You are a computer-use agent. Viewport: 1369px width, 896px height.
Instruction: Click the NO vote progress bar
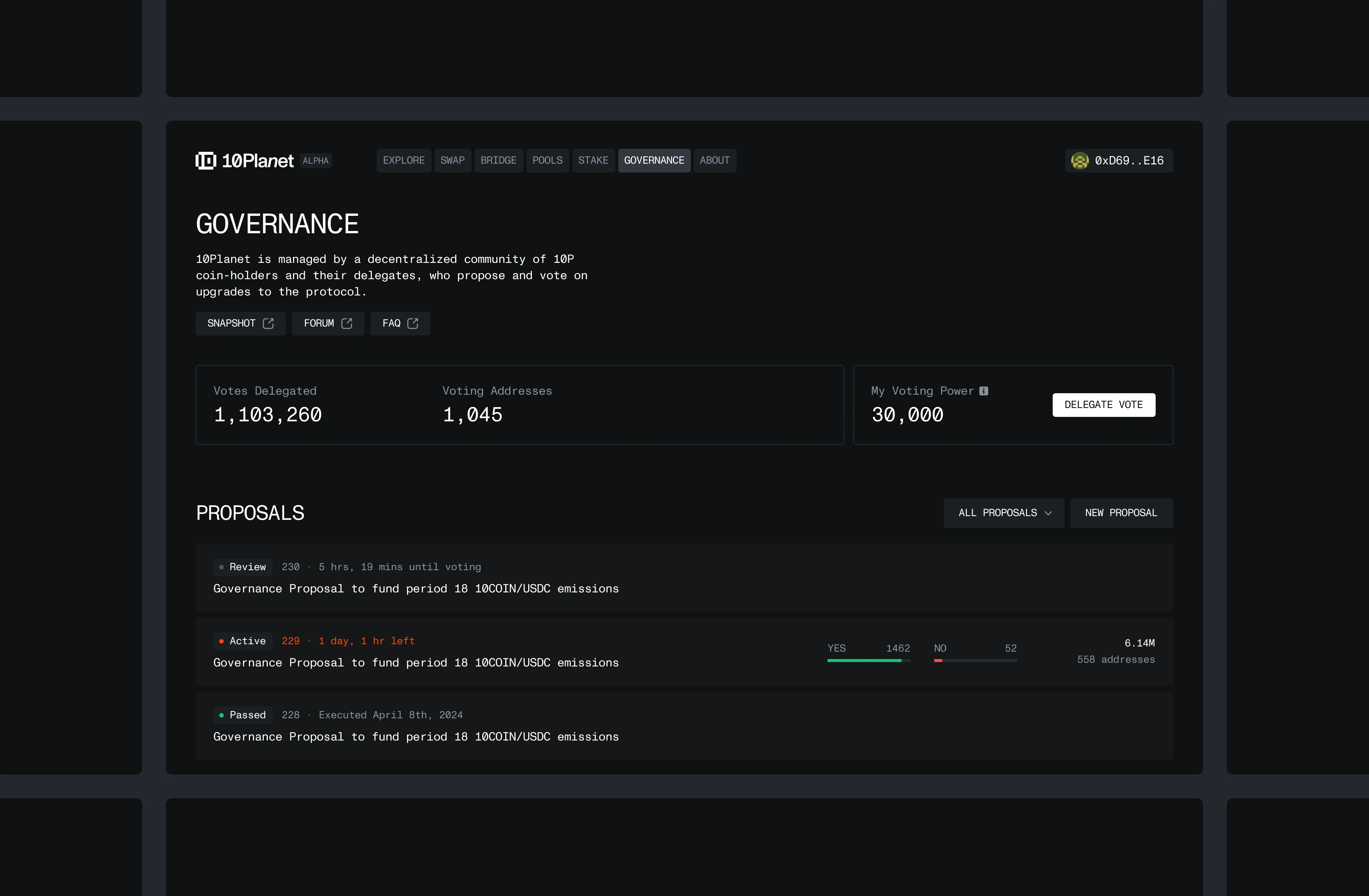click(x=976, y=661)
